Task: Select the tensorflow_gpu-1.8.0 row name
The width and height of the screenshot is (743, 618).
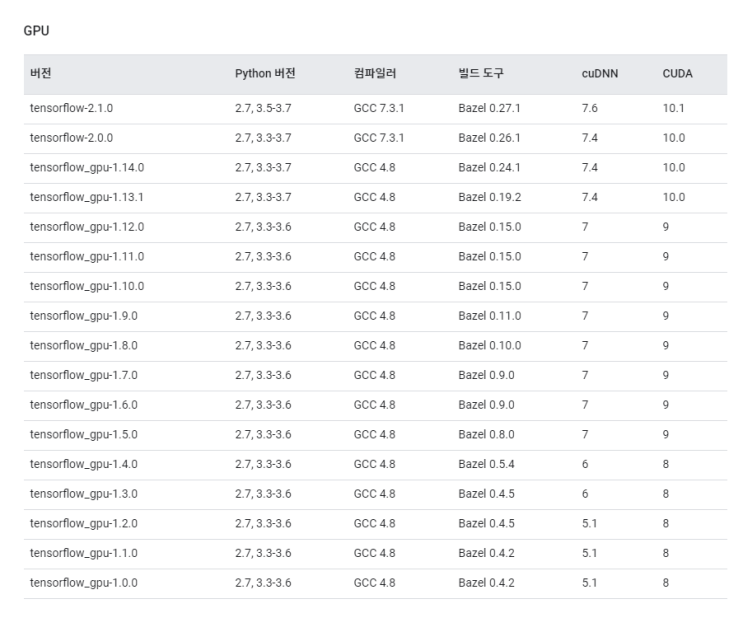Action: 84,345
